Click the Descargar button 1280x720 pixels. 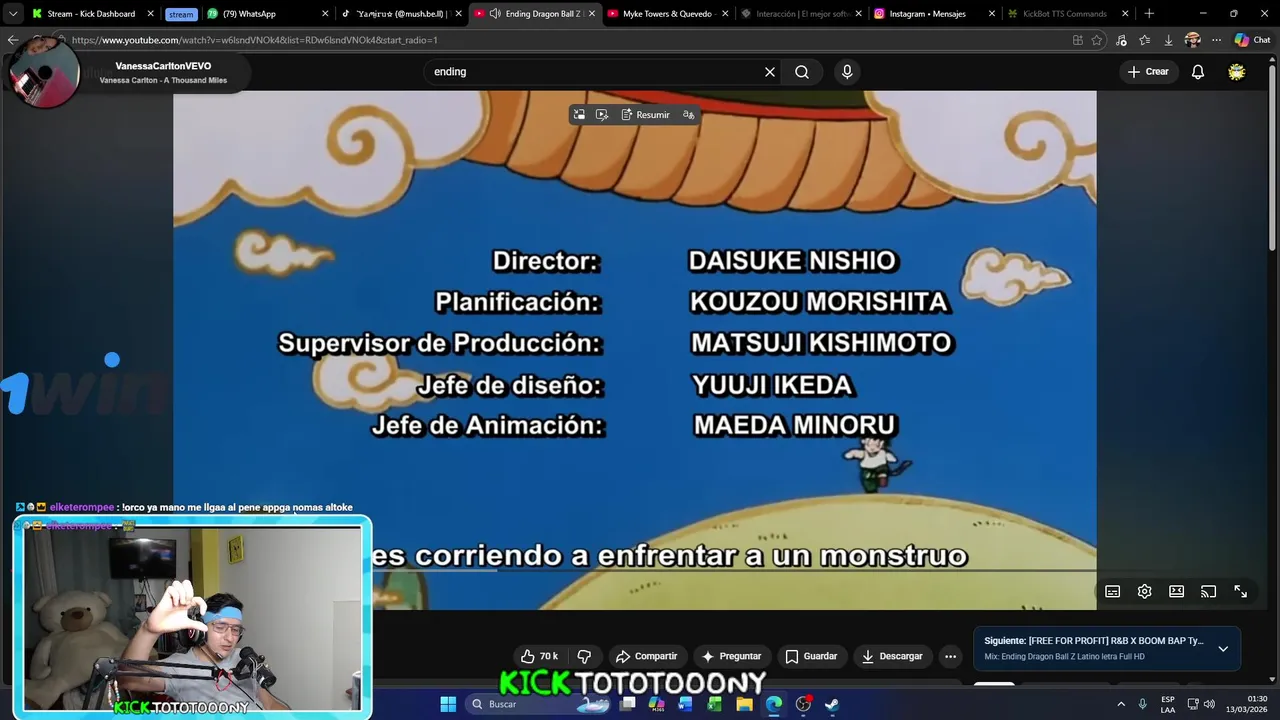[x=892, y=656]
